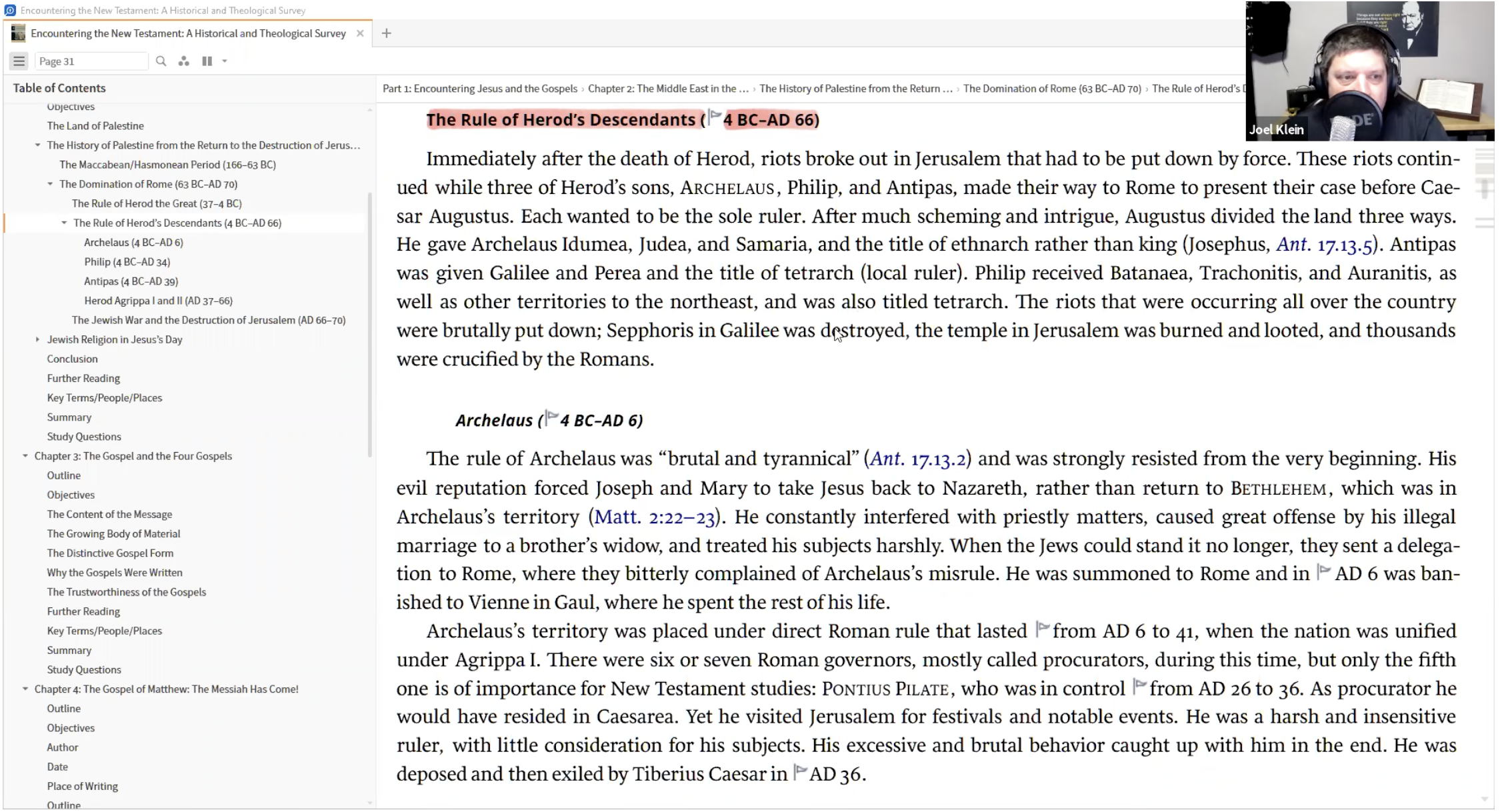Screen dimensions: 1500x812
Task: Click the Page 31 reference box
Action: tap(90, 61)
